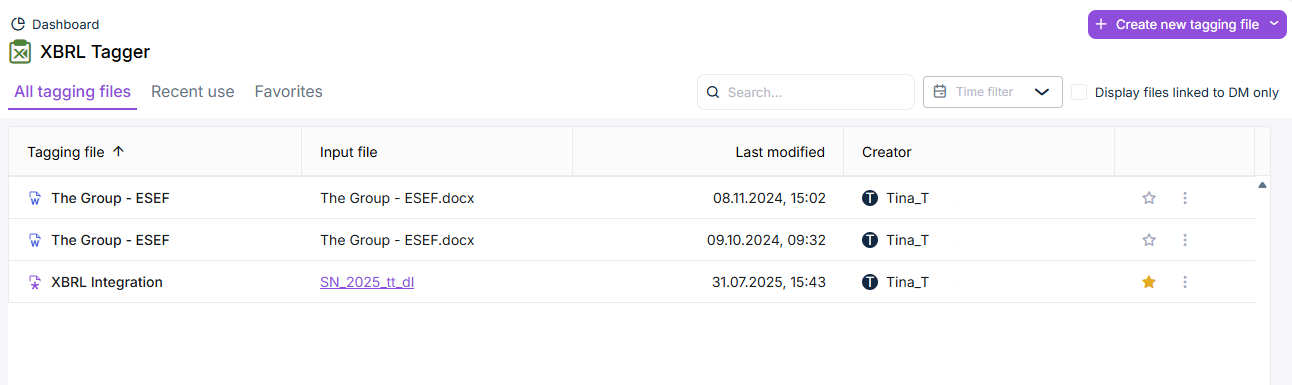Open the SN_2025_tt_dl input file link
This screenshot has height=385, width=1292.
pyautogui.click(x=367, y=282)
